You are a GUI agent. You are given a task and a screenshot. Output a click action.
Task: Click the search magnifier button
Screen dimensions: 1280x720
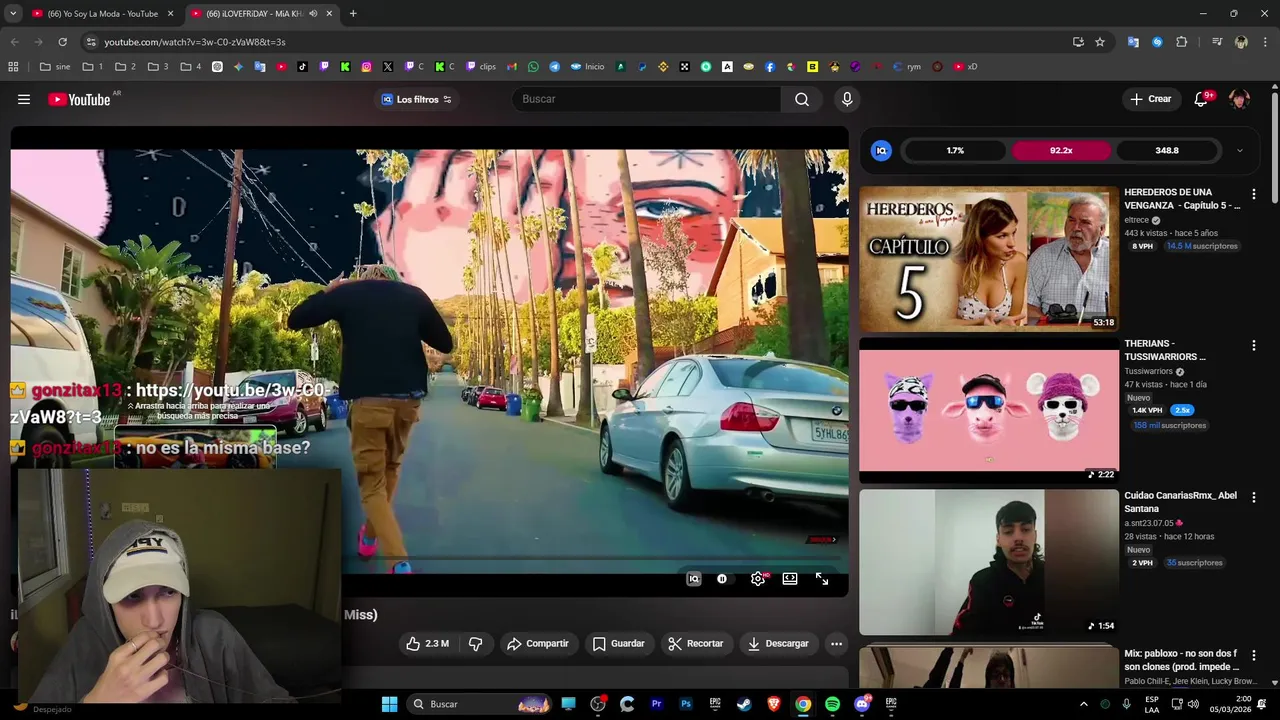pos(802,99)
